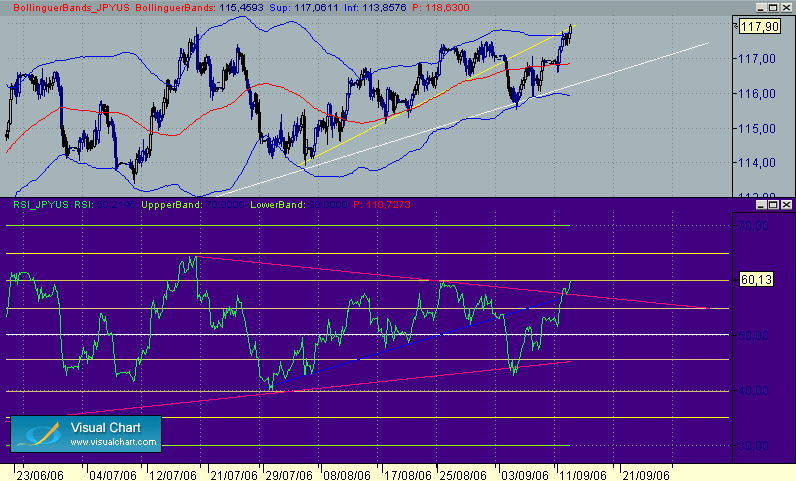Viewport: 796px width, 481px height.
Task: Click the 11/09/06 date label
Action: tap(583, 475)
